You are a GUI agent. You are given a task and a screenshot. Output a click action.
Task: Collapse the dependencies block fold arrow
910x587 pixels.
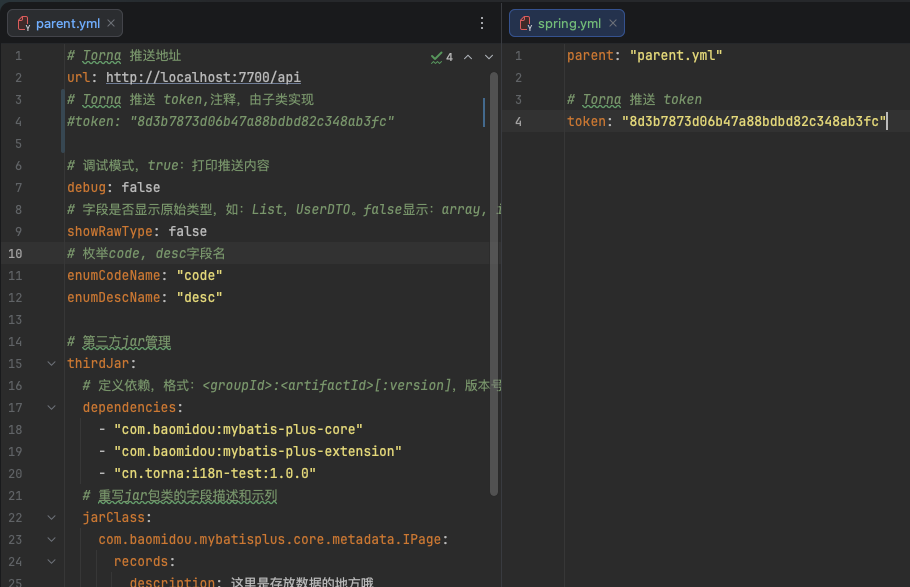pyautogui.click(x=51, y=408)
